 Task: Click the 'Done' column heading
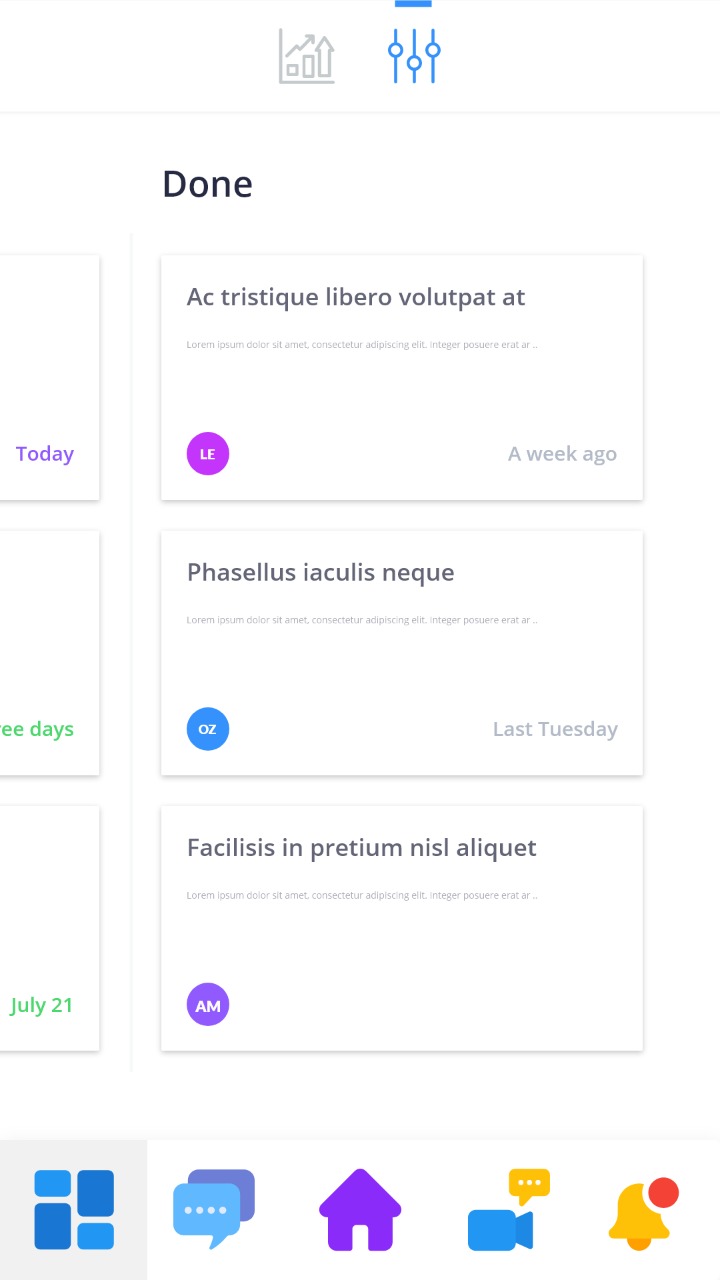207,184
